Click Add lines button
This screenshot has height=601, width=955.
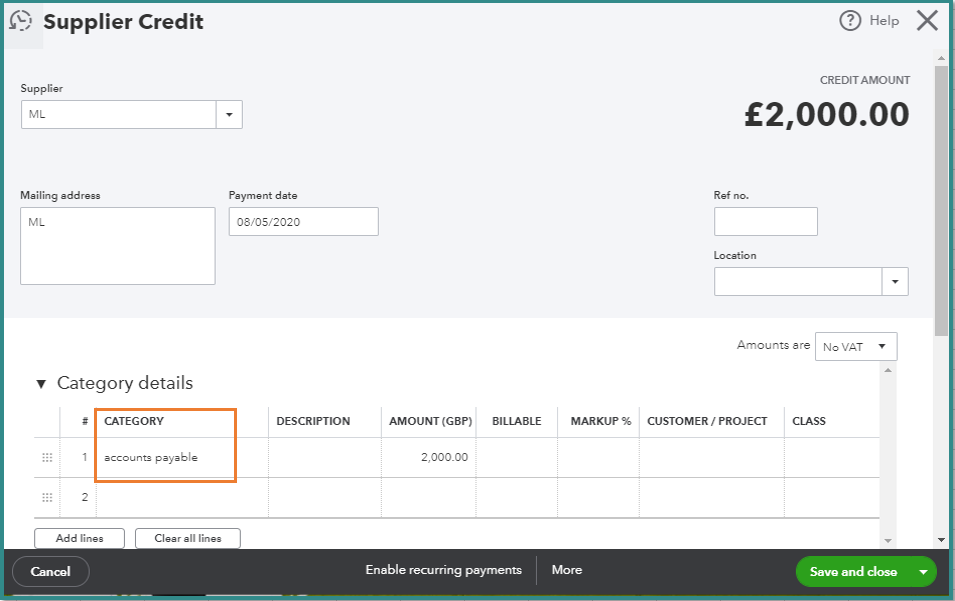coord(79,538)
